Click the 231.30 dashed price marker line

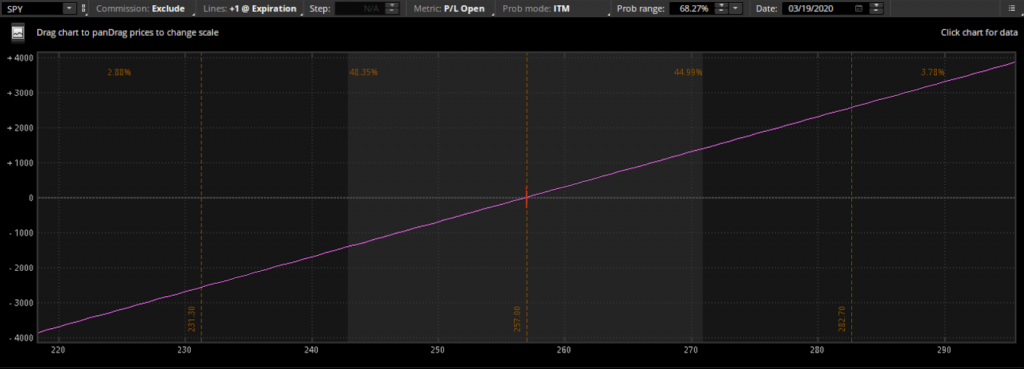tap(201, 196)
